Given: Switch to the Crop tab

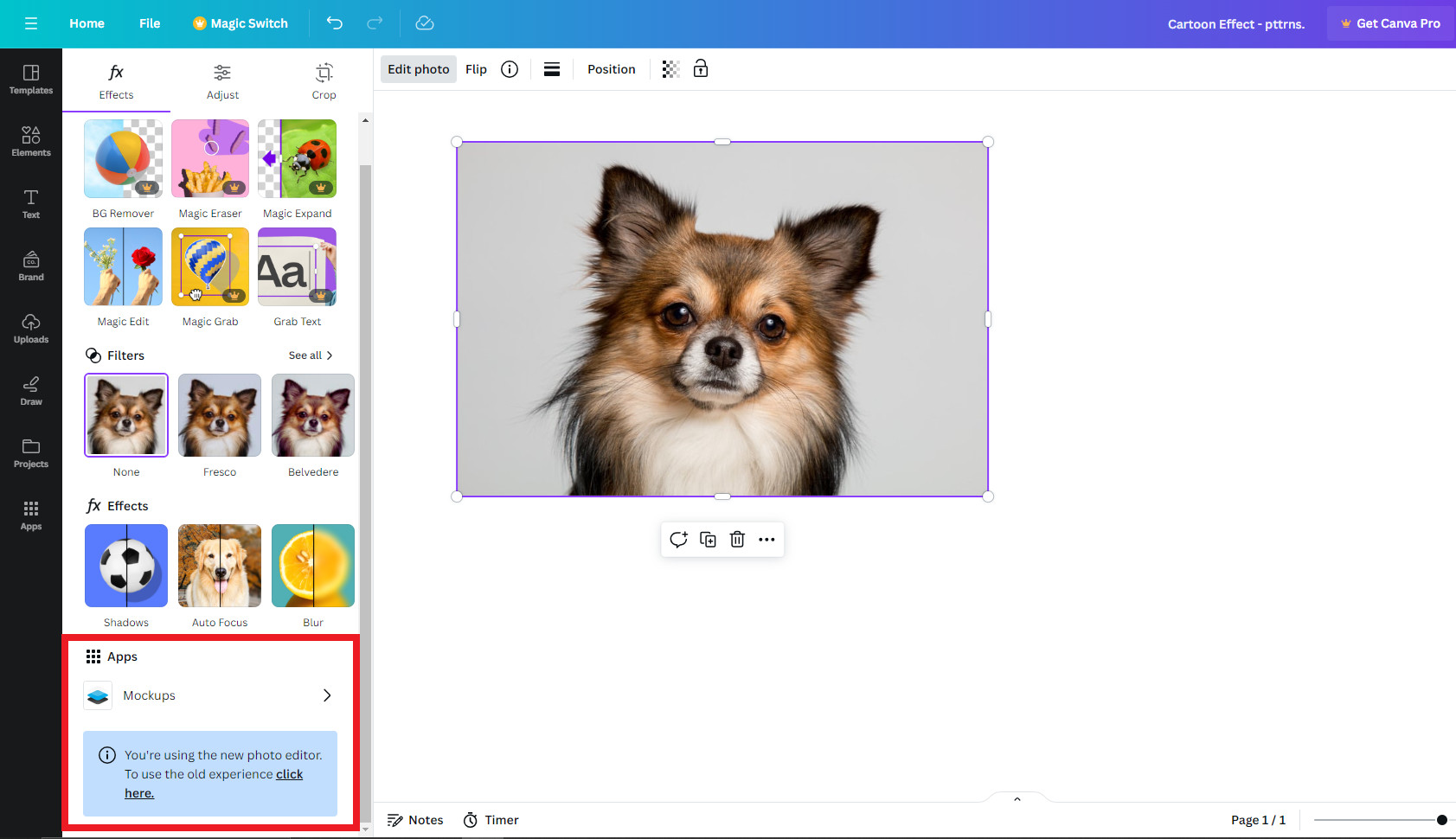Looking at the screenshot, I should 324,81.
